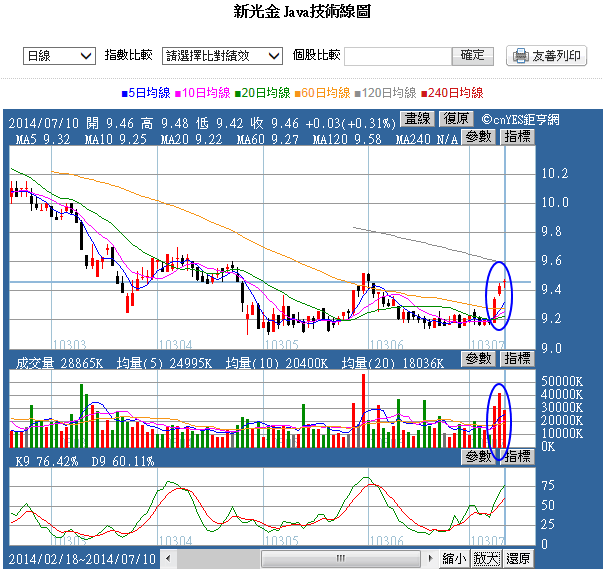Click the 2014/02/18~2014/07/10 date range text
Viewport: 603px width, 569px height.
point(82,559)
